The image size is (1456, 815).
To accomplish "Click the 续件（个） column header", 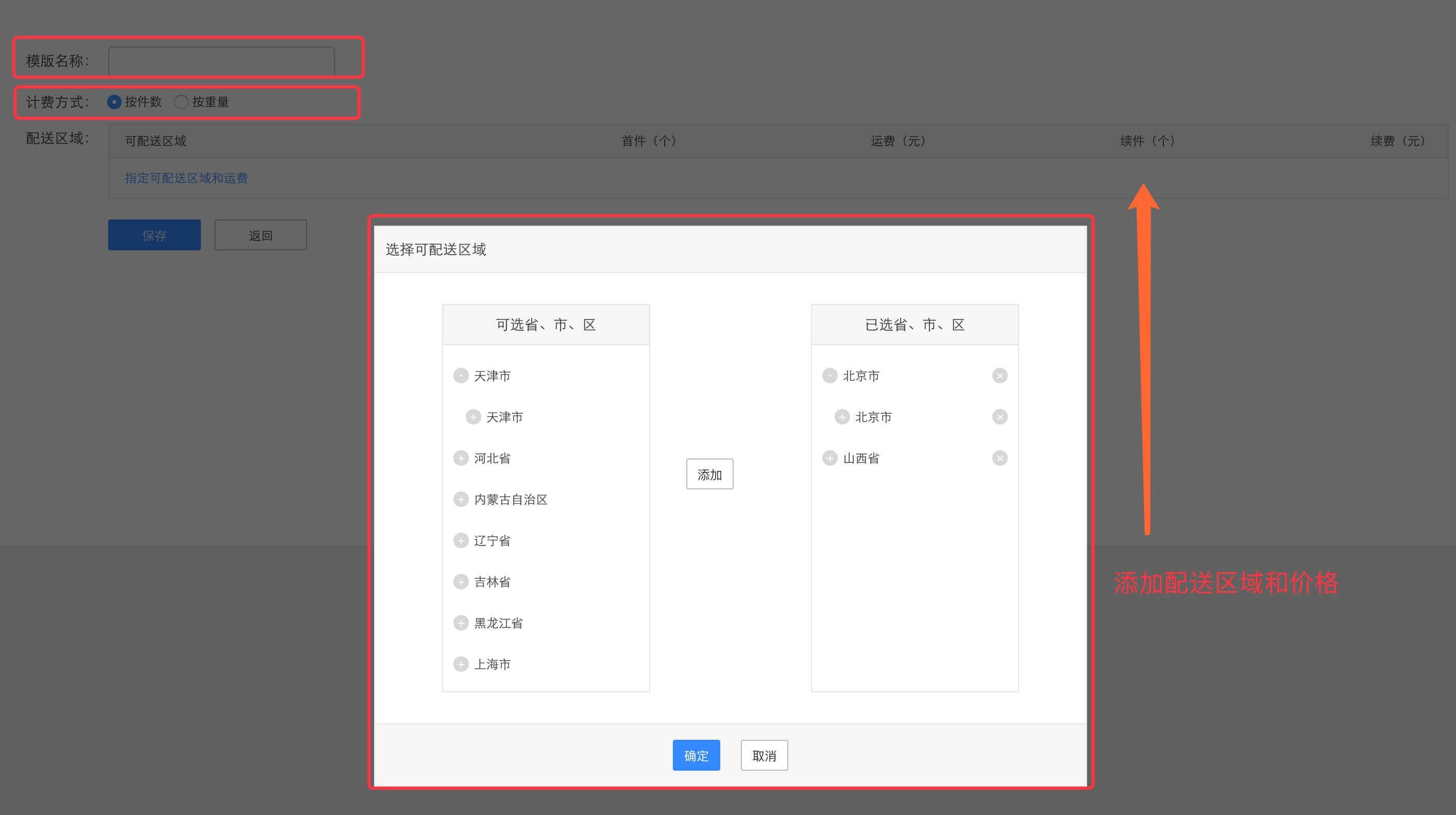I will [x=1148, y=141].
